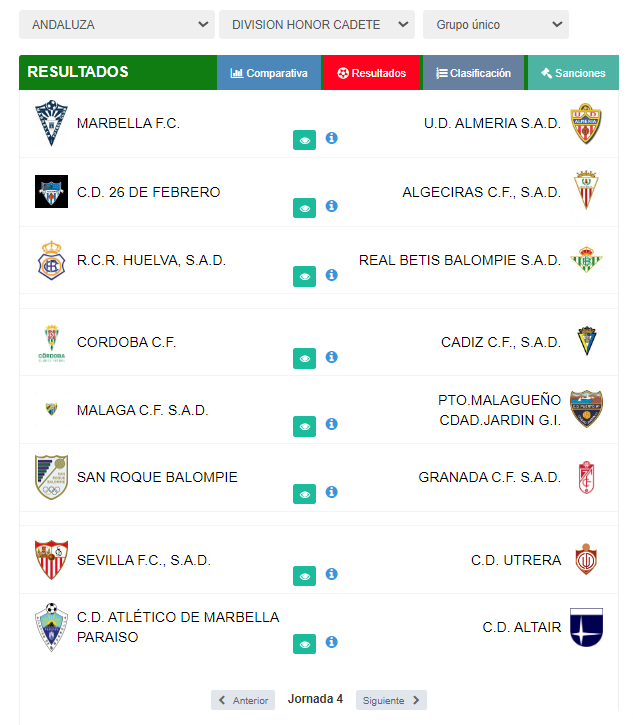The image size is (633, 725).
Task: Click the Real Betis Balompie crest
Action: click(x=586, y=261)
